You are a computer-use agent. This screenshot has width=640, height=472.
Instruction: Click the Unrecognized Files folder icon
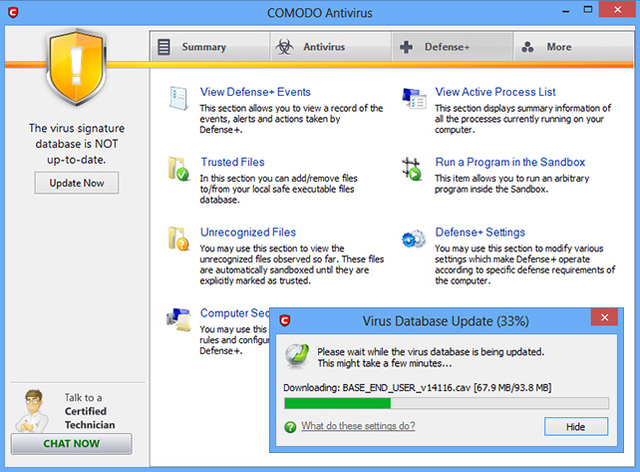(x=180, y=239)
